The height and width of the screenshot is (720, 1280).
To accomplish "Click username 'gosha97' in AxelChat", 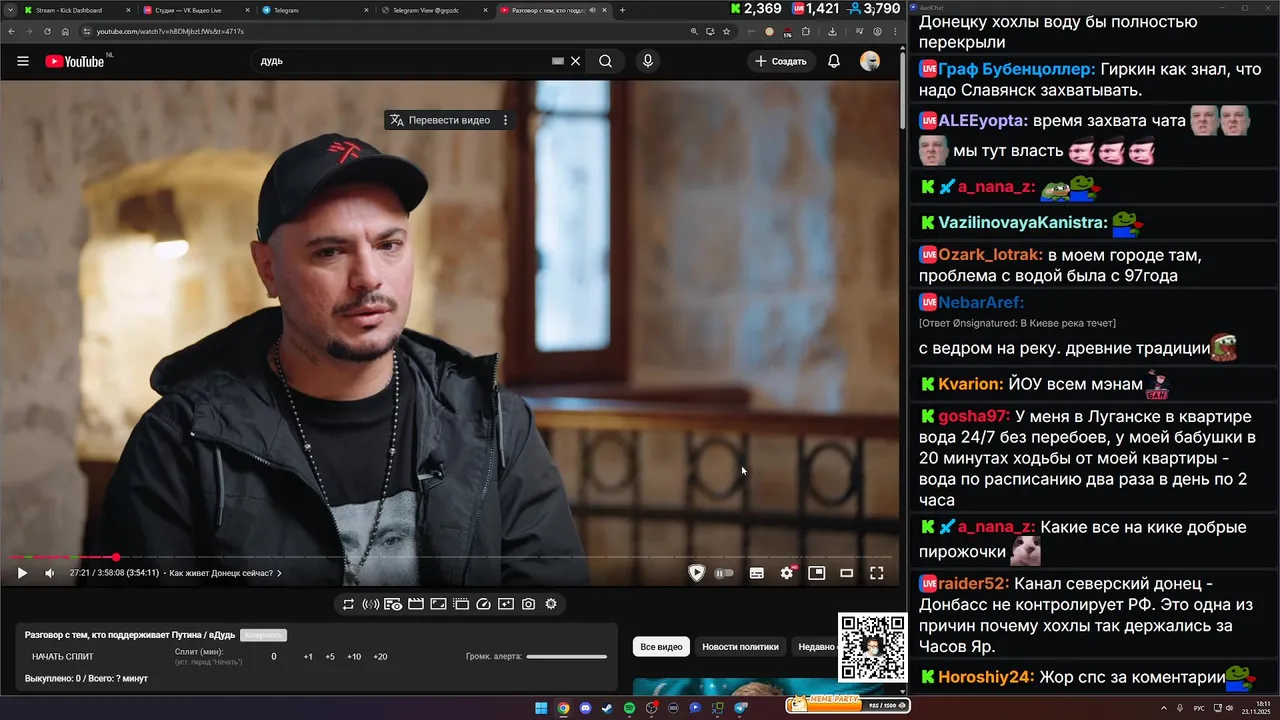I will point(974,416).
